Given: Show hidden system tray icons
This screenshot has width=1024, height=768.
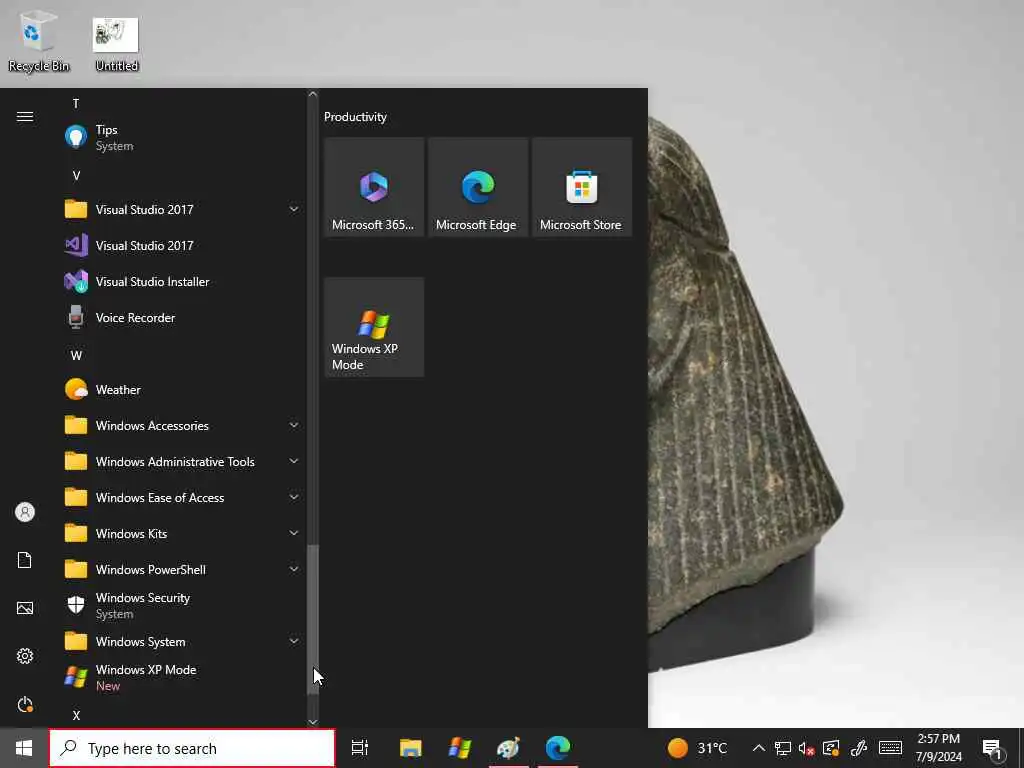Looking at the screenshot, I should tap(758, 748).
